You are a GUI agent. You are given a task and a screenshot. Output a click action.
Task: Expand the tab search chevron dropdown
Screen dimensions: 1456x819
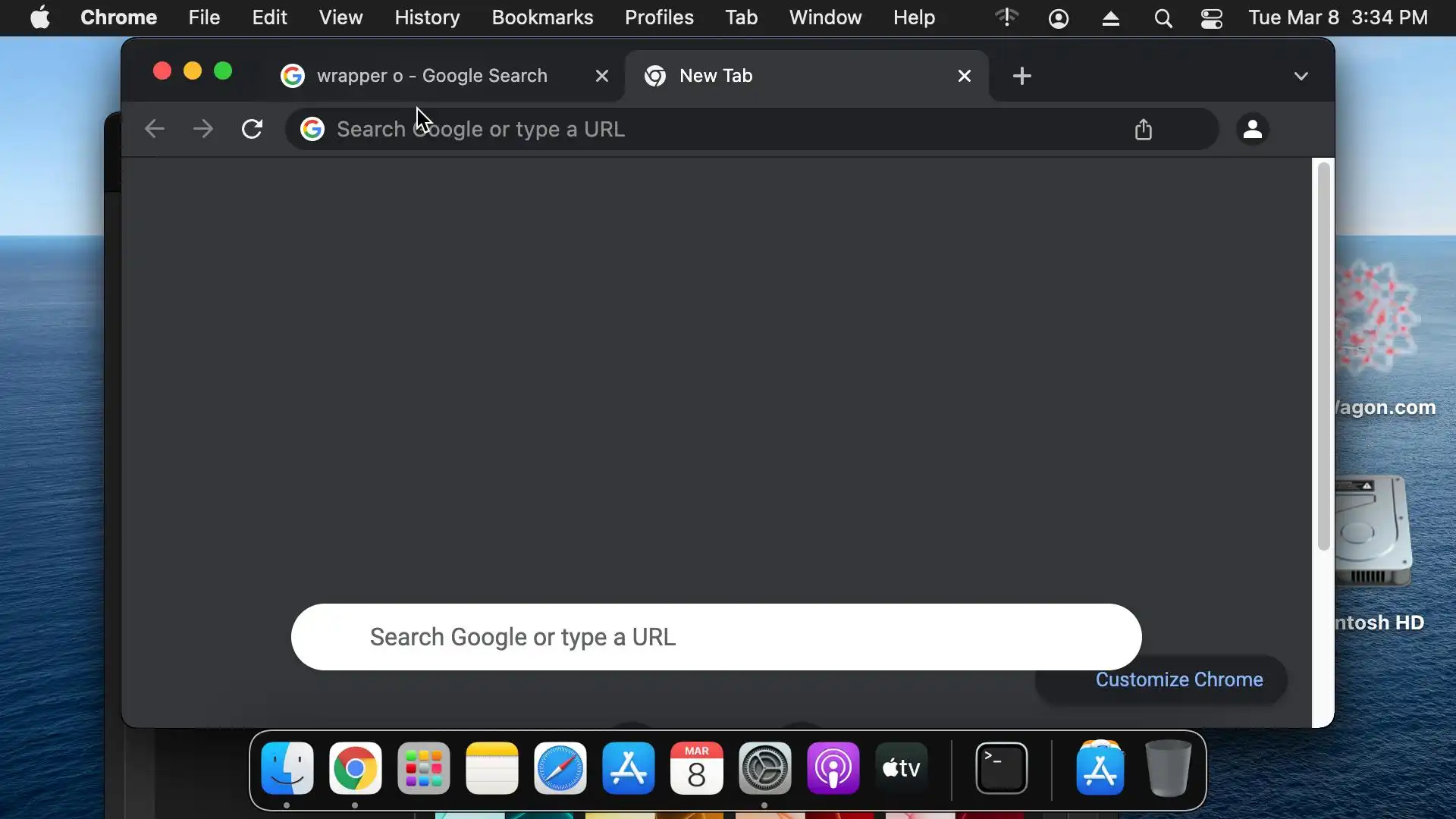tap(1301, 76)
